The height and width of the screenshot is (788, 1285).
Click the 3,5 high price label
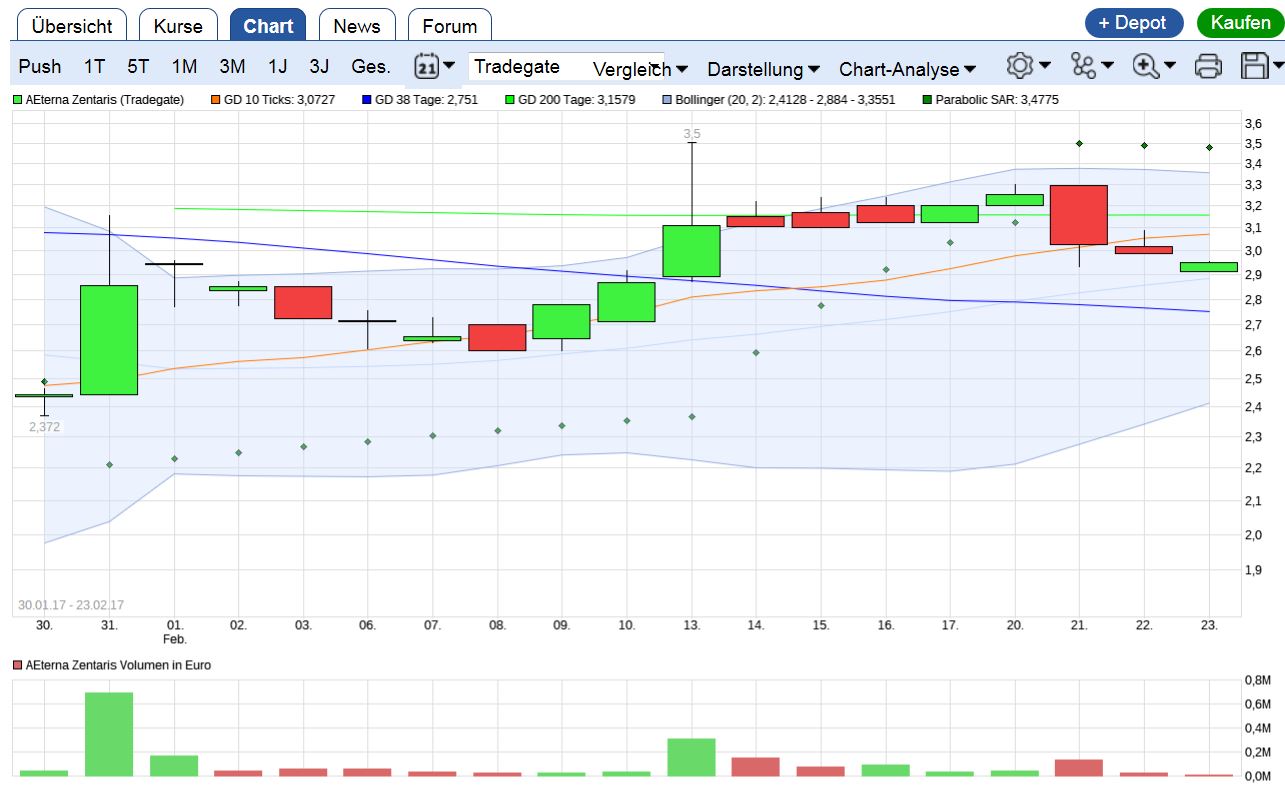pos(692,133)
